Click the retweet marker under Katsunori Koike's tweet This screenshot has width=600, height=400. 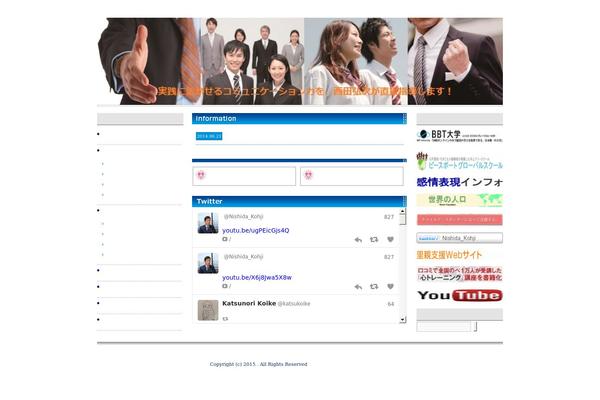pyautogui.click(x=225, y=318)
